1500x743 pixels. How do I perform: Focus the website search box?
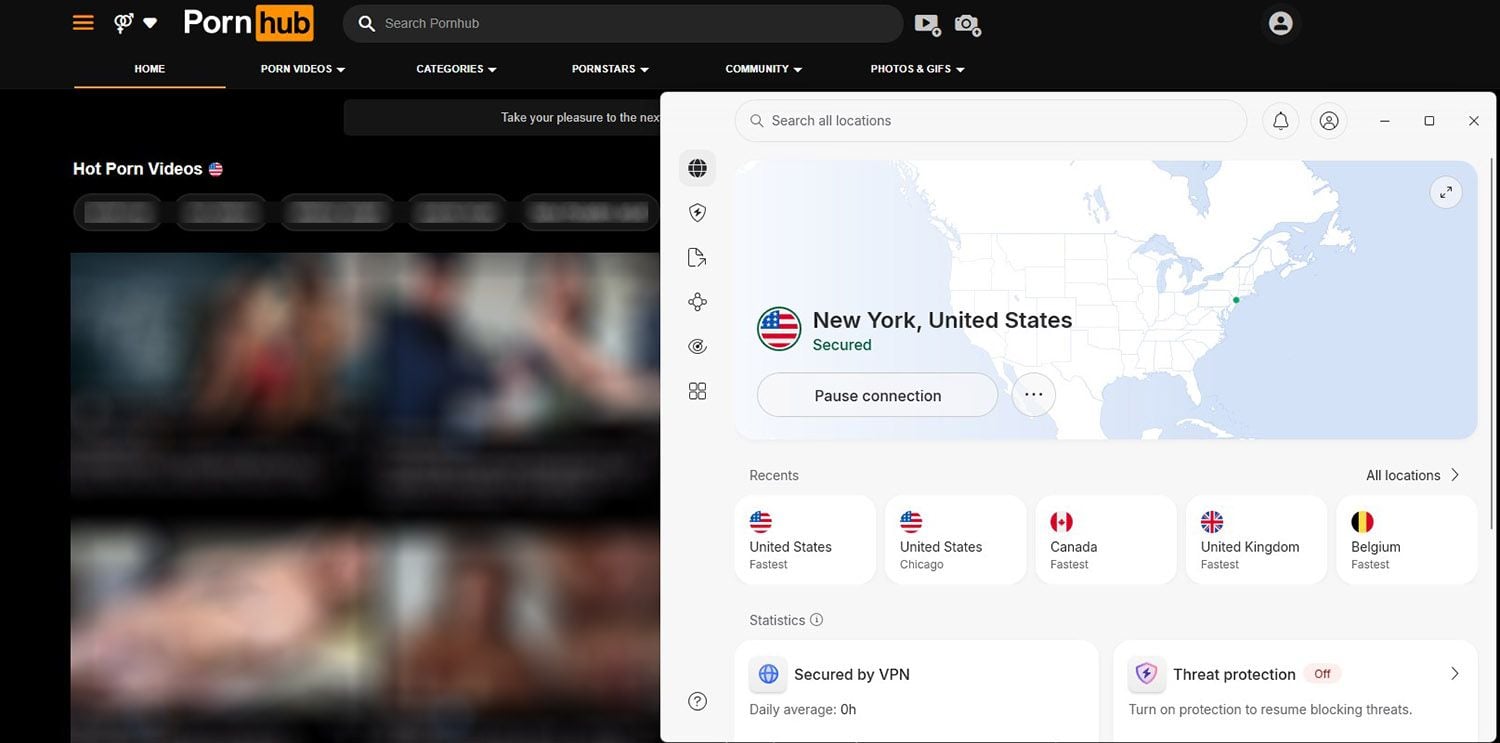coord(622,23)
